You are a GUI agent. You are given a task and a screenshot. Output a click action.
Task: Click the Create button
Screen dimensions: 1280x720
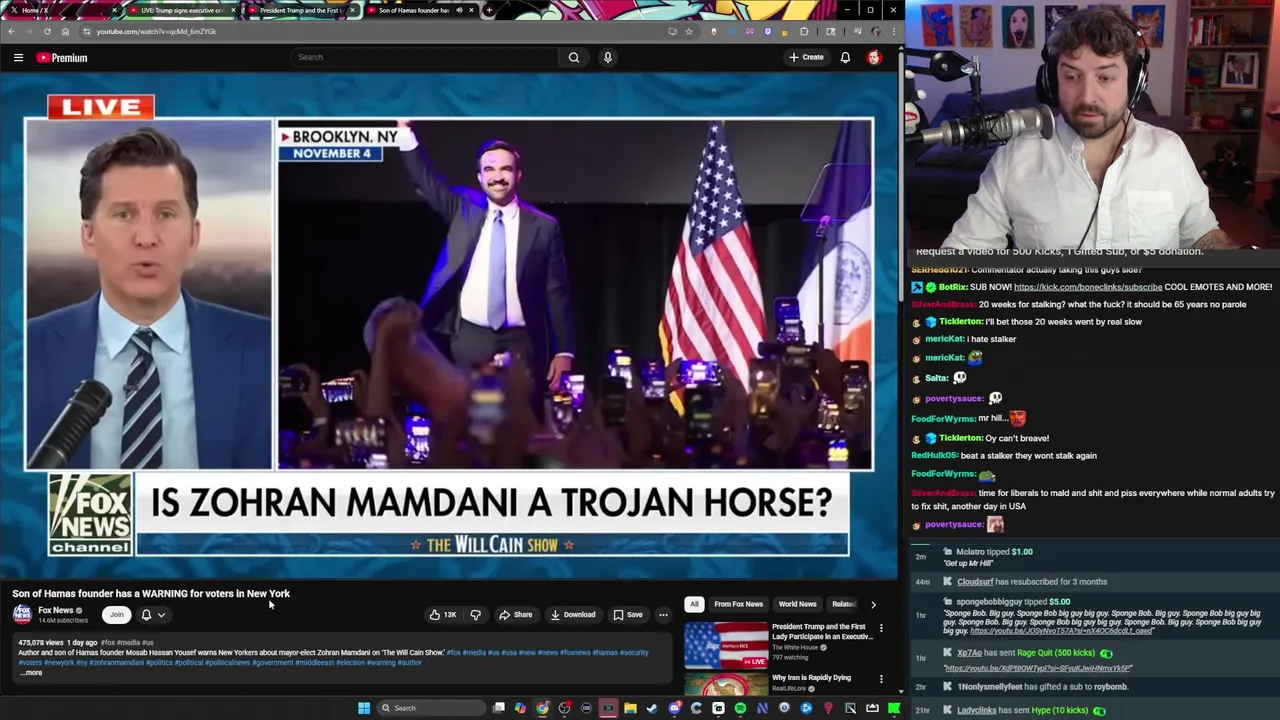tap(806, 57)
